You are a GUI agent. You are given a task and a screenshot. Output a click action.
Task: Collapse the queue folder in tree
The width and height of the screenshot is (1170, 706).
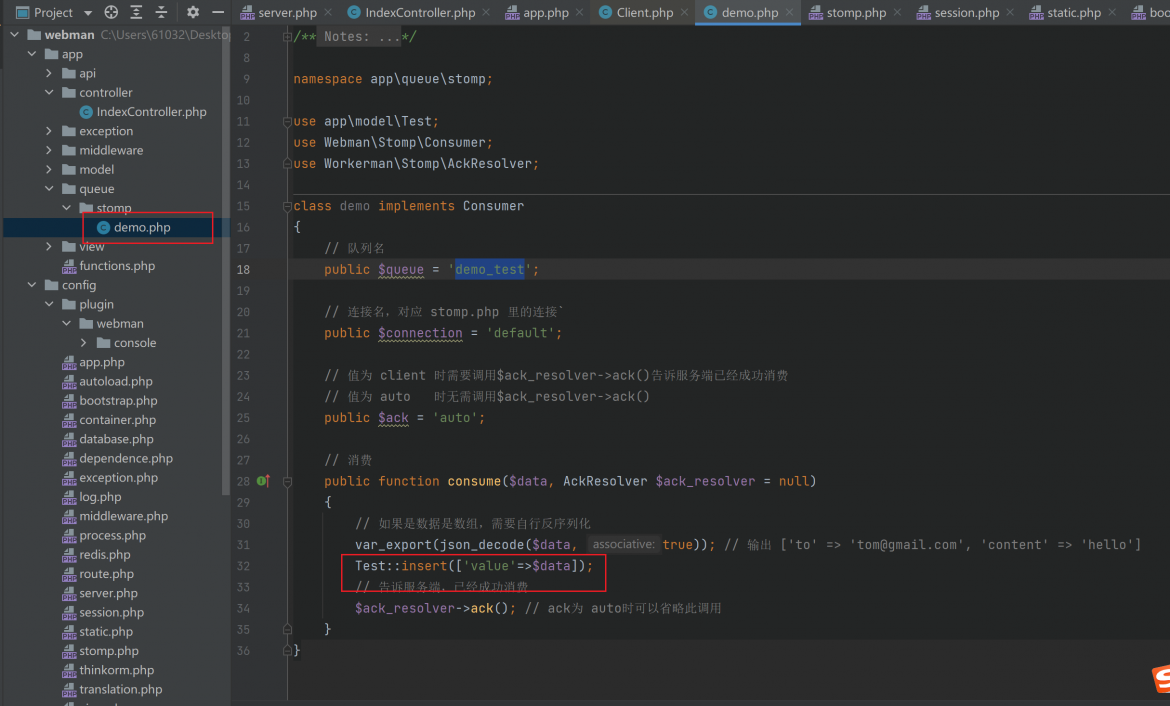point(49,189)
